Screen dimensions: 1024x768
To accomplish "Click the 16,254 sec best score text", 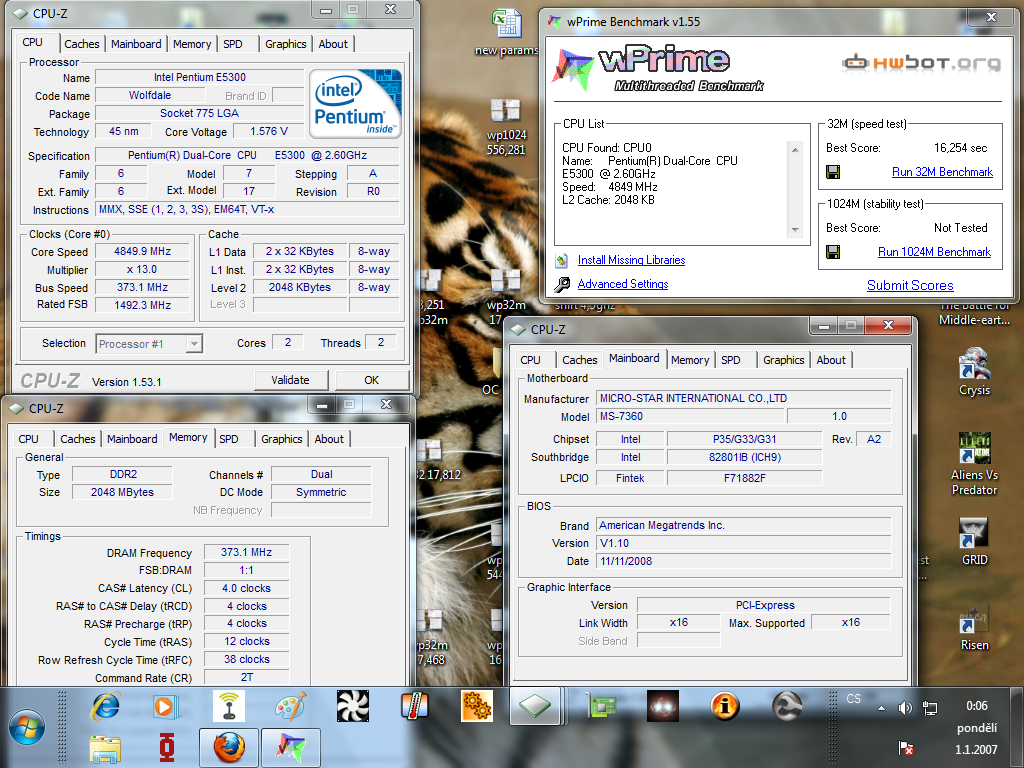I will [x=960, y=148].
